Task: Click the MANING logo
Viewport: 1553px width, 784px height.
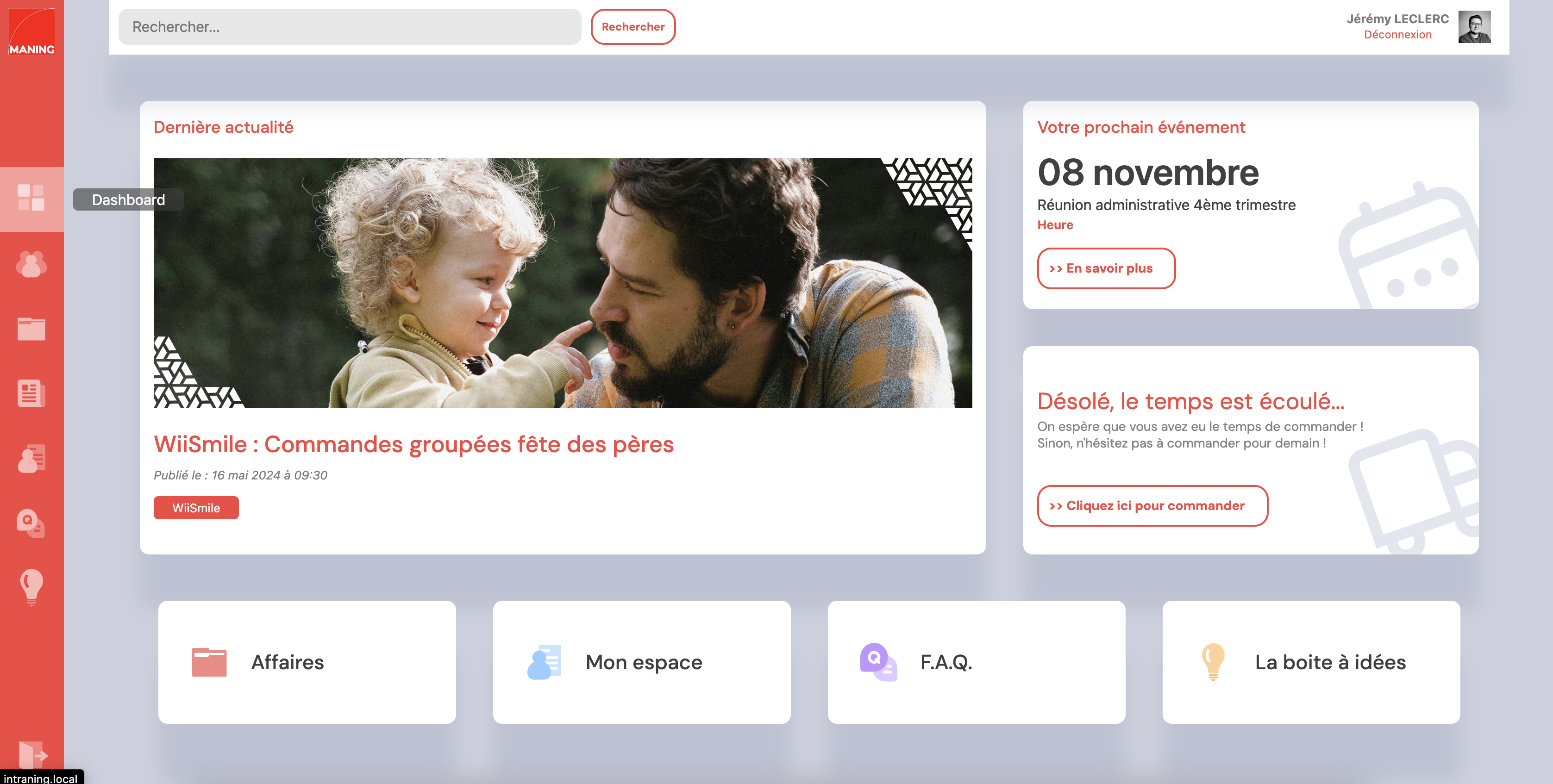Action: point(31,31)
